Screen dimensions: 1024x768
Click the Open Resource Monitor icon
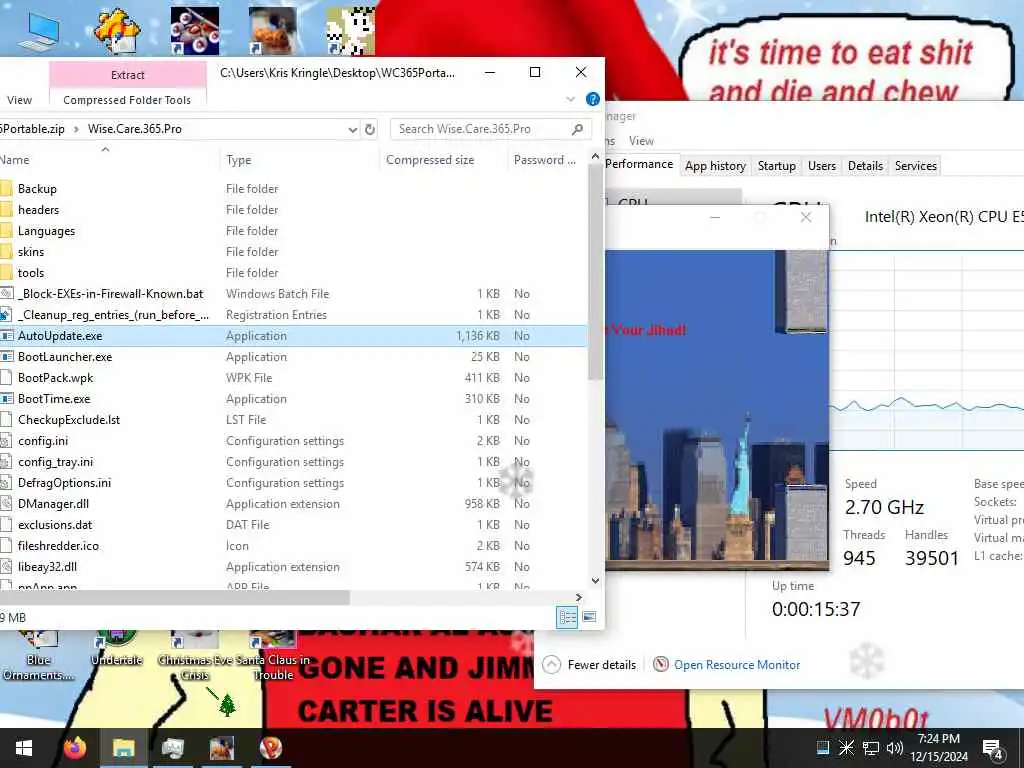pyautogui.click(x=661, y=664)
